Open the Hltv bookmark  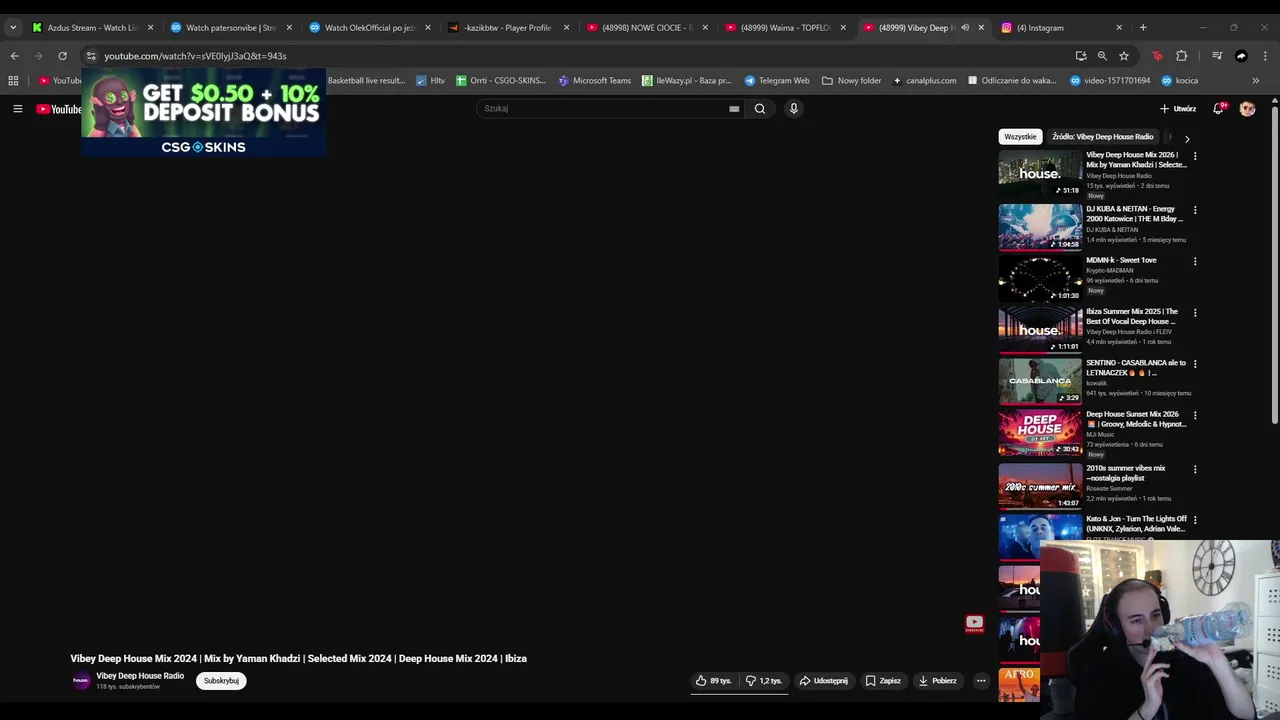tap(430, 80)
